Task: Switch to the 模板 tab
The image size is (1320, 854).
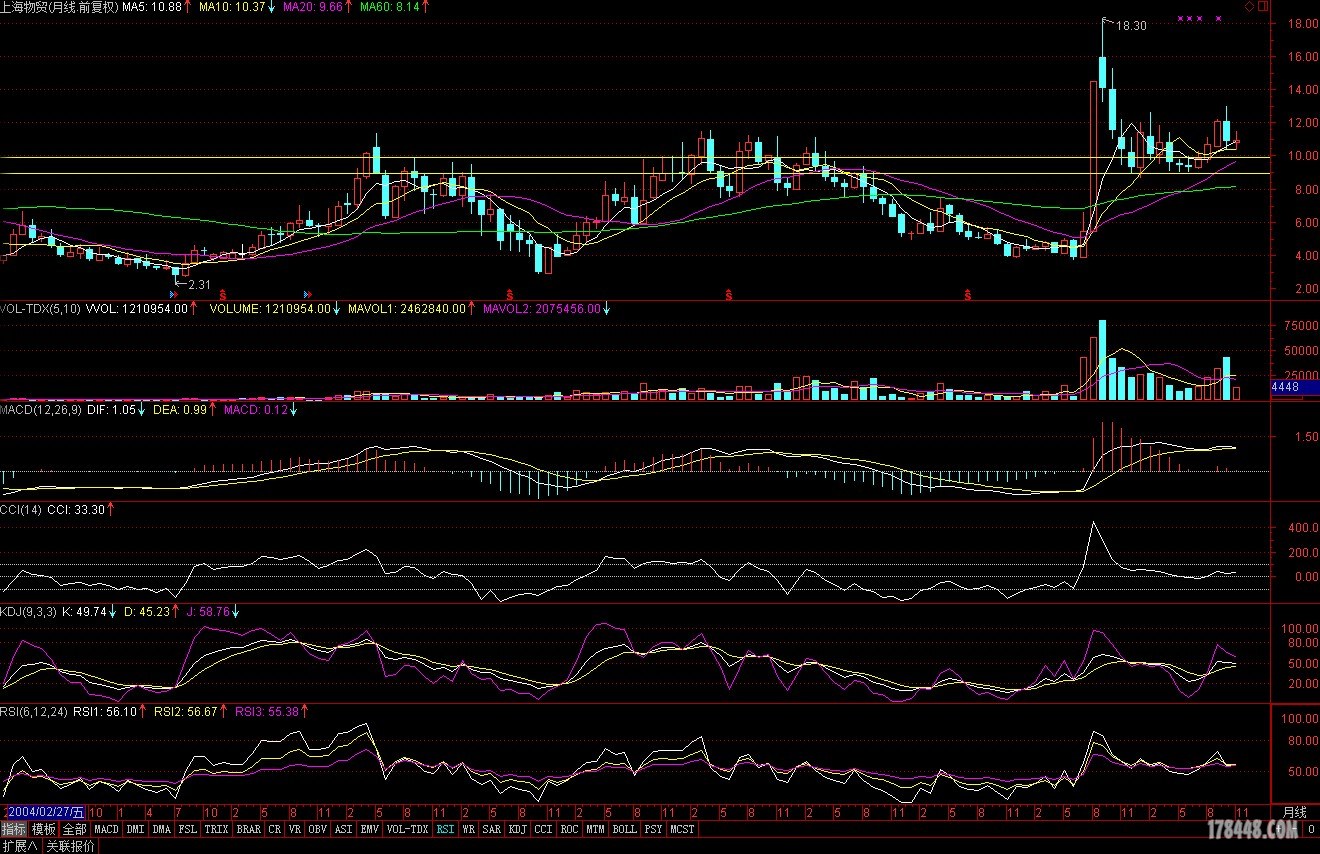Action: point(43,829)
